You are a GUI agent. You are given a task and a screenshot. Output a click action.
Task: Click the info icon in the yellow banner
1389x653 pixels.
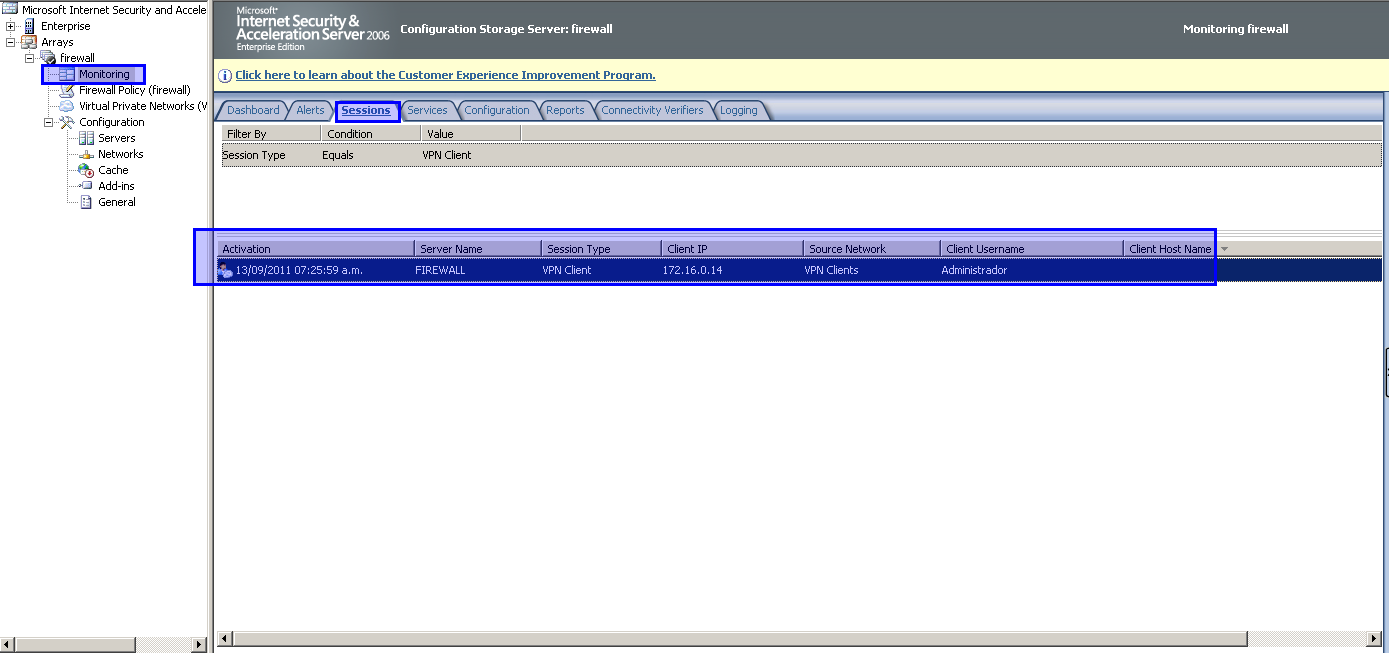click(x=226, y=75)
